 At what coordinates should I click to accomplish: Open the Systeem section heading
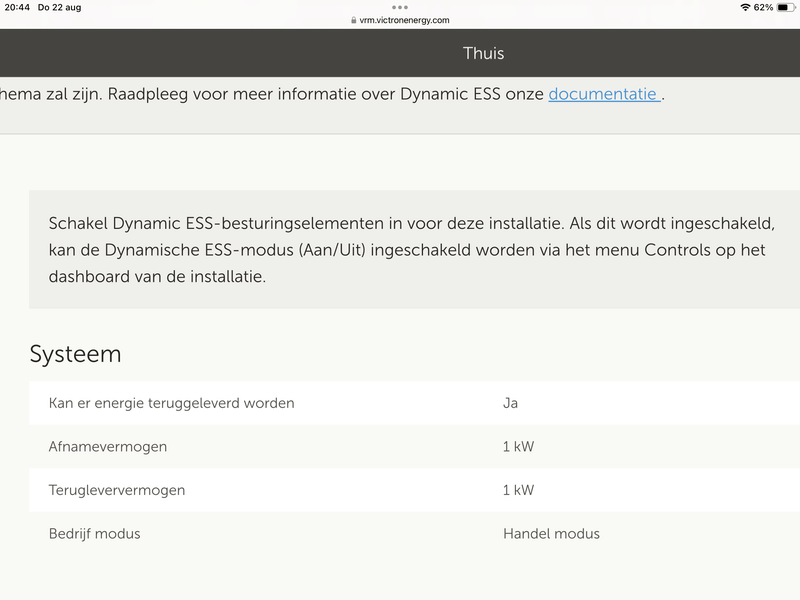pyautogui.click(x=76, y=354)
